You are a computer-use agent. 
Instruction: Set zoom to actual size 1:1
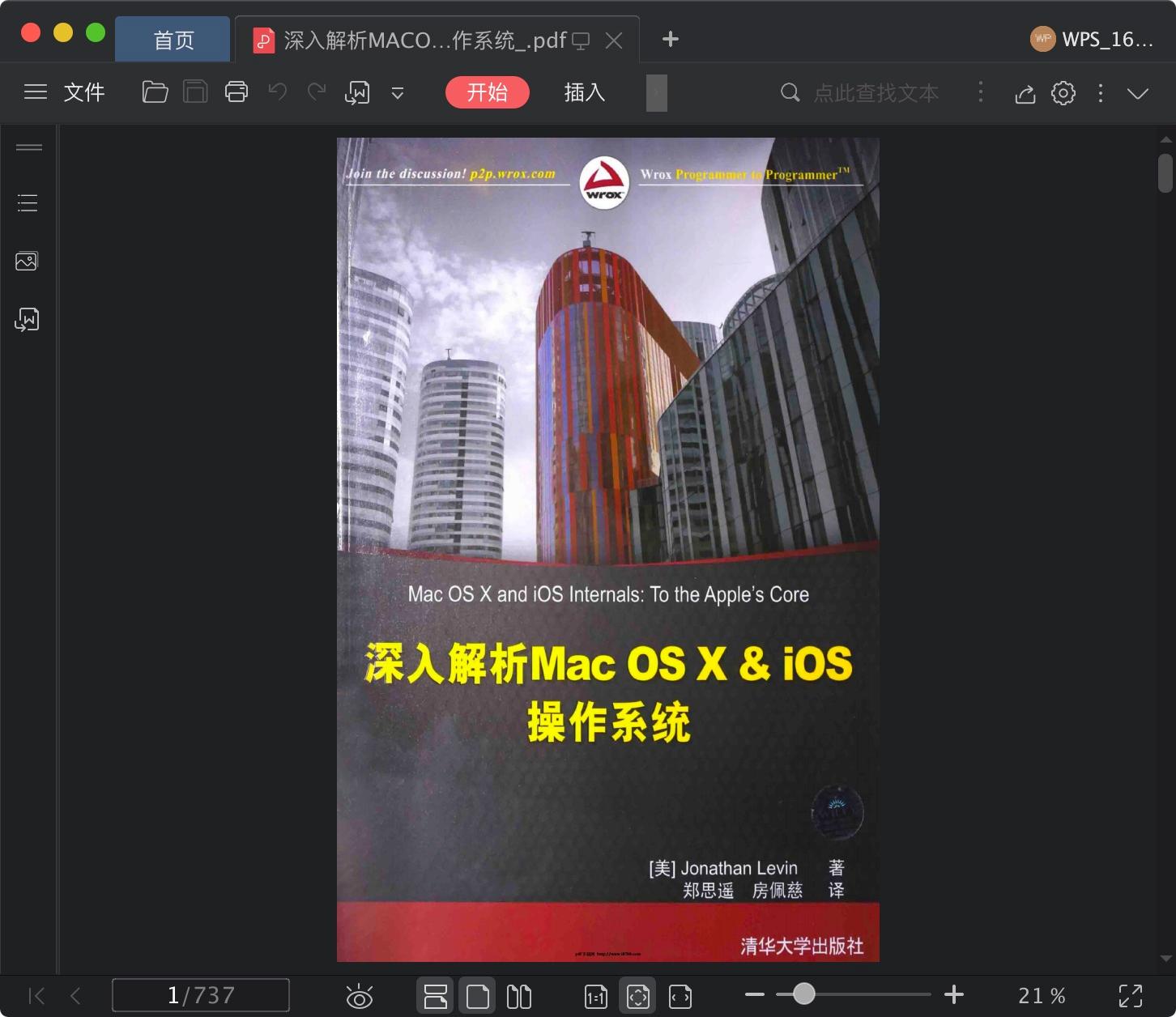click(596, 997)
